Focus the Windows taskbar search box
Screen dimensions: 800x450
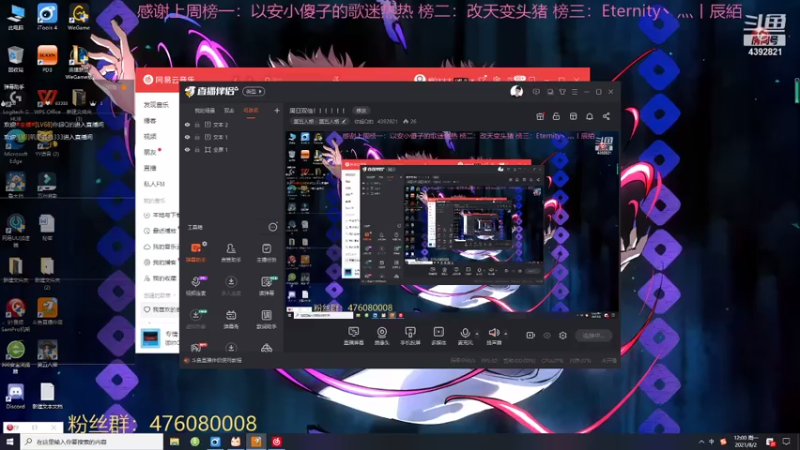(92, 441)
